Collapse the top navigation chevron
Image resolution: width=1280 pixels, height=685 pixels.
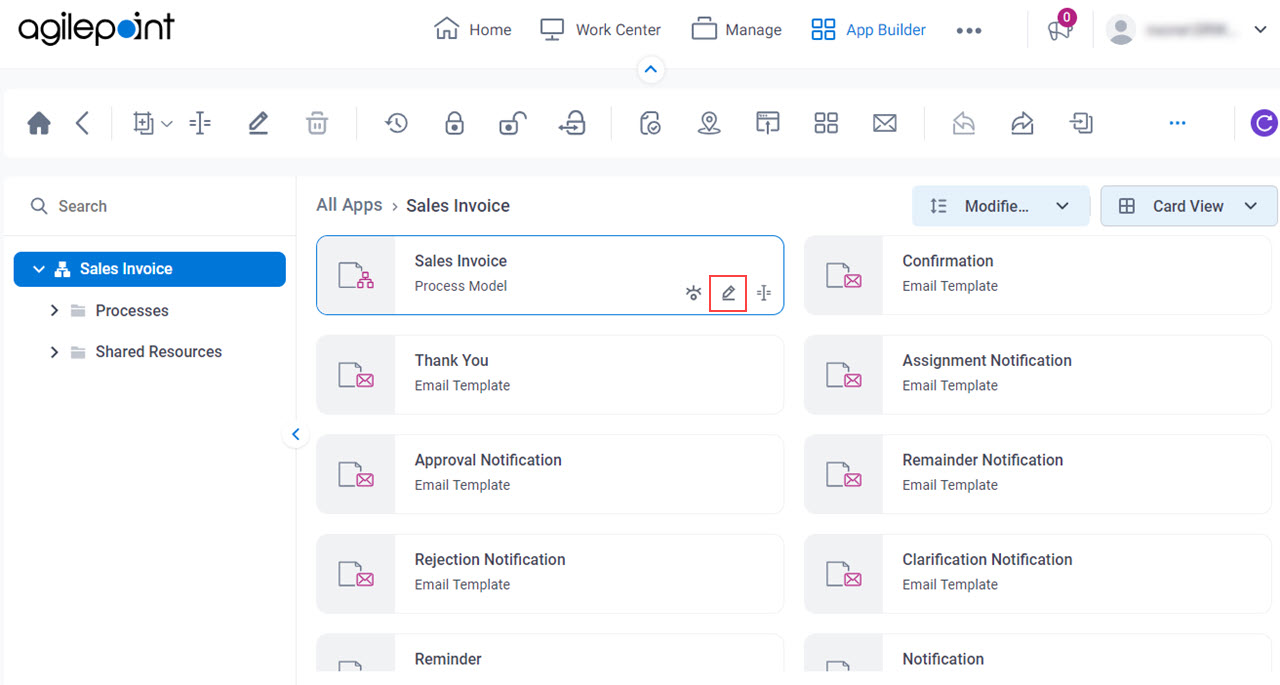[651, 69]
